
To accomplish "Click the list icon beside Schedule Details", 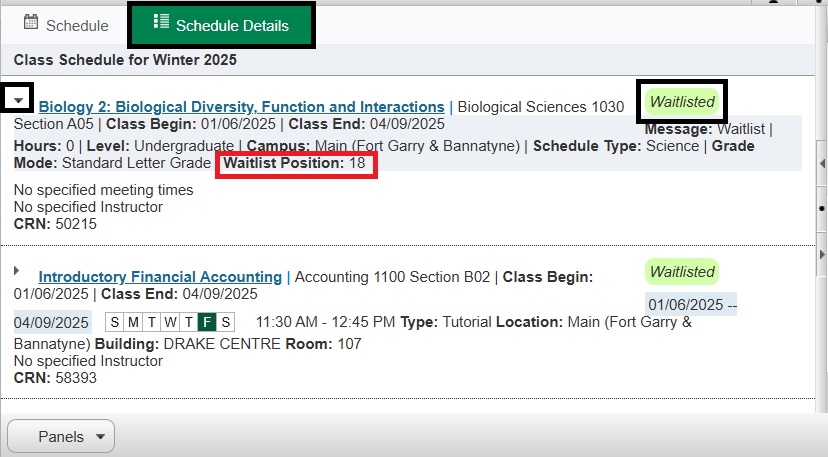I will [x=160, y=24].
